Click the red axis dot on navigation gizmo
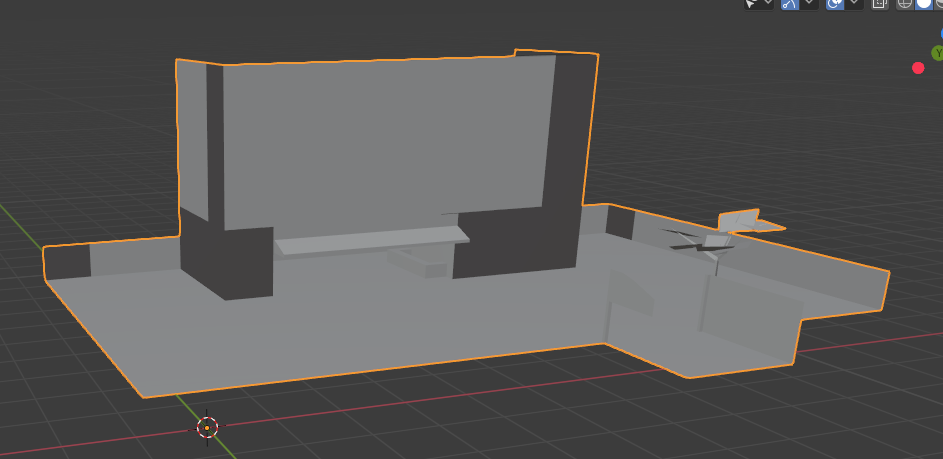The width and height of the screenshot is (943, 459). tap(918, 68)
